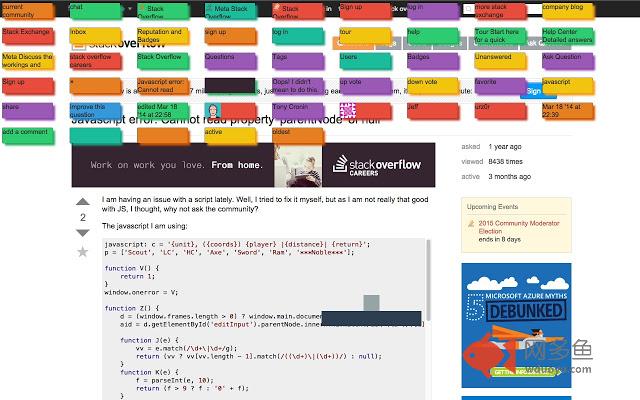Click the 'Tour Start here for a quick' tile

(500, 36)
